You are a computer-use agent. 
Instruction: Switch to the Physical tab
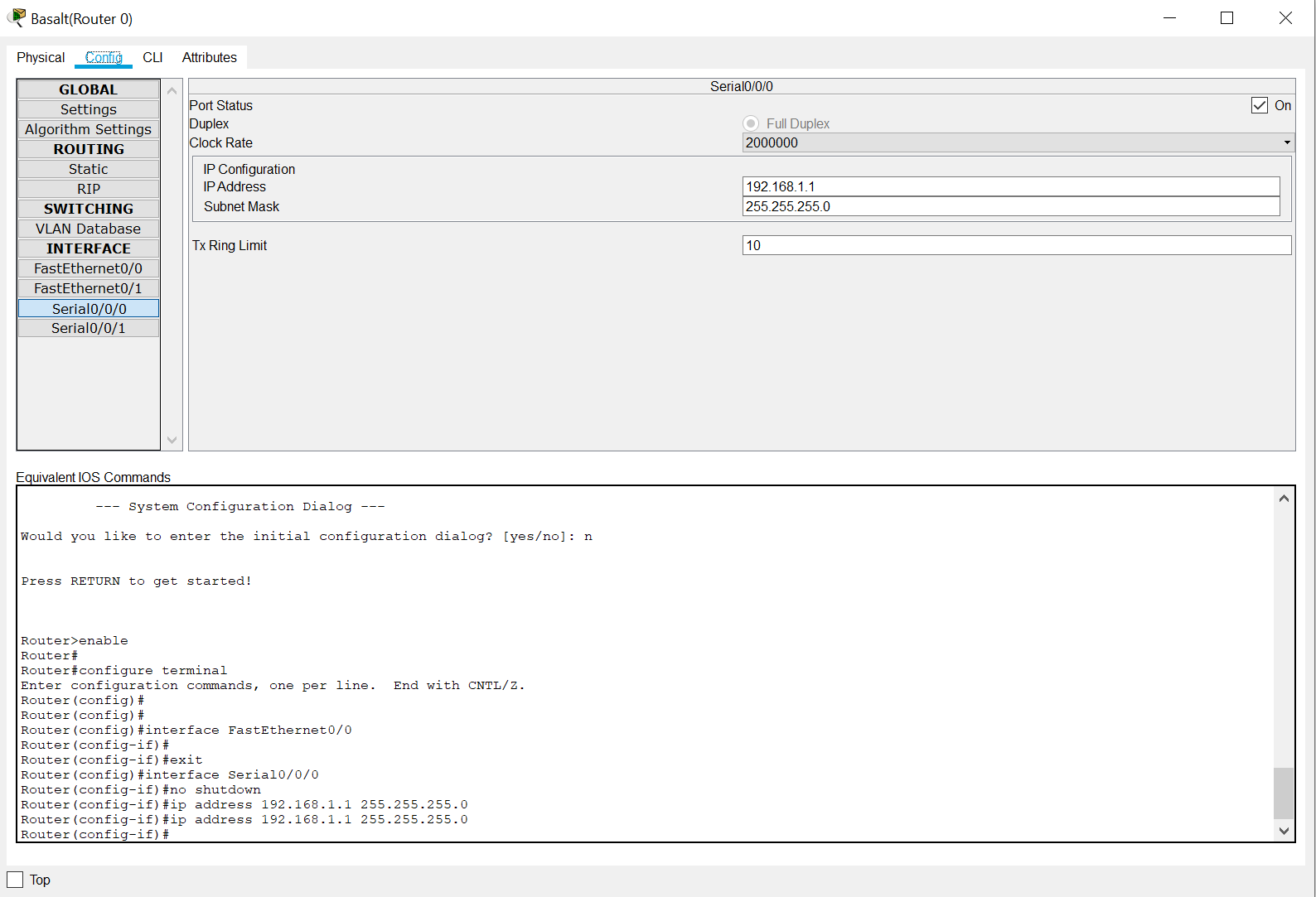coord(41,57)
